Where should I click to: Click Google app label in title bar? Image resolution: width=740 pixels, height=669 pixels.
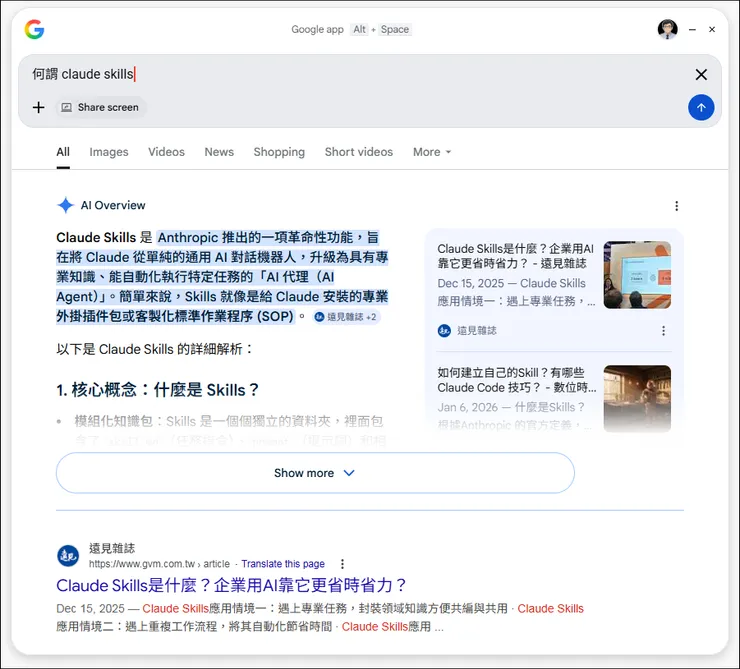(317, 29)
